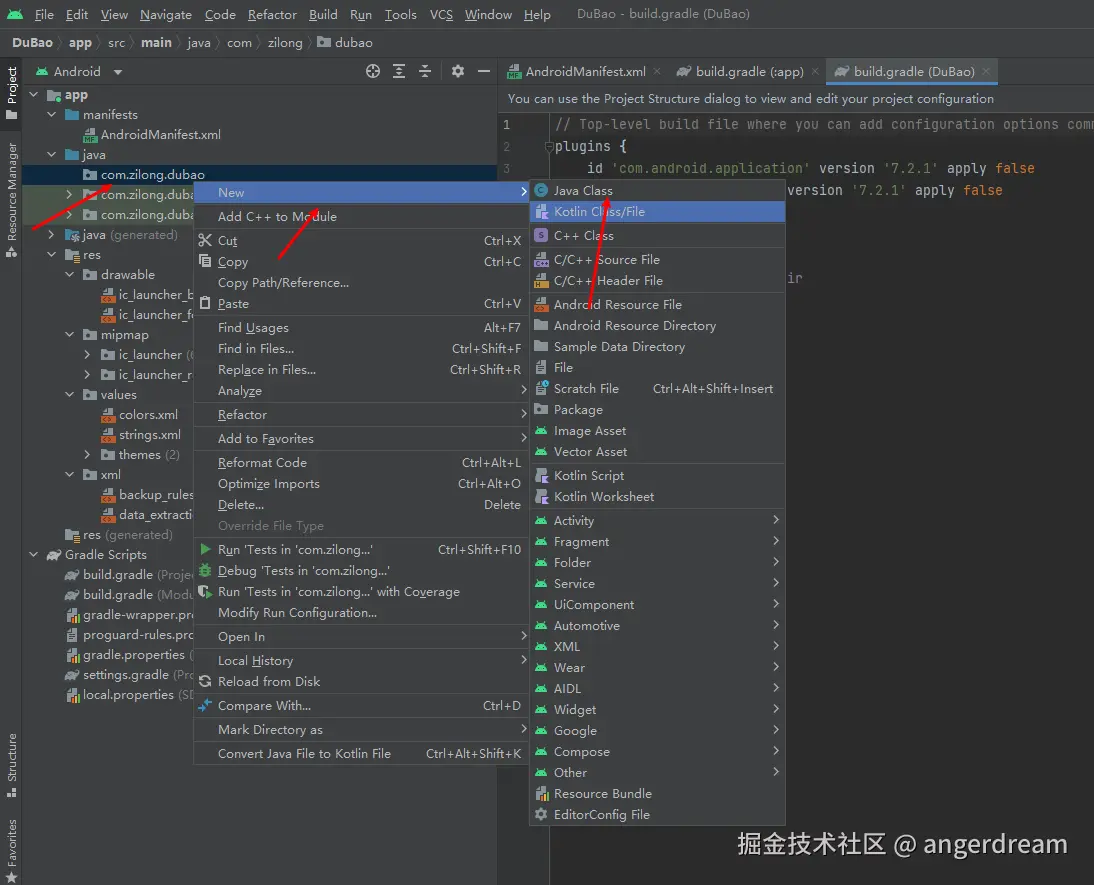Hide the Project panel with the minus icon
Image resolution: width=1094 pixels, height=885 pixels.
[484, 71]
